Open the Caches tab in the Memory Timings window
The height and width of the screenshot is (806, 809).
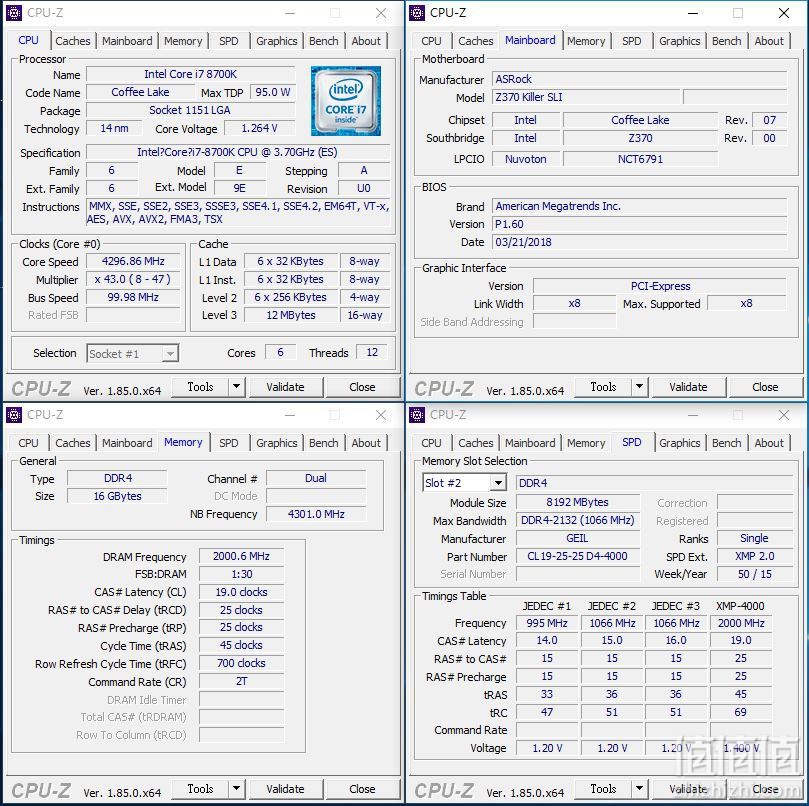73,443
